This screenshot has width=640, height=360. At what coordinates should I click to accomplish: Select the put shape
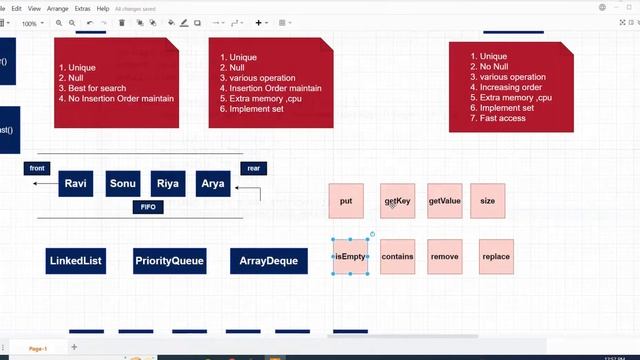346,201
